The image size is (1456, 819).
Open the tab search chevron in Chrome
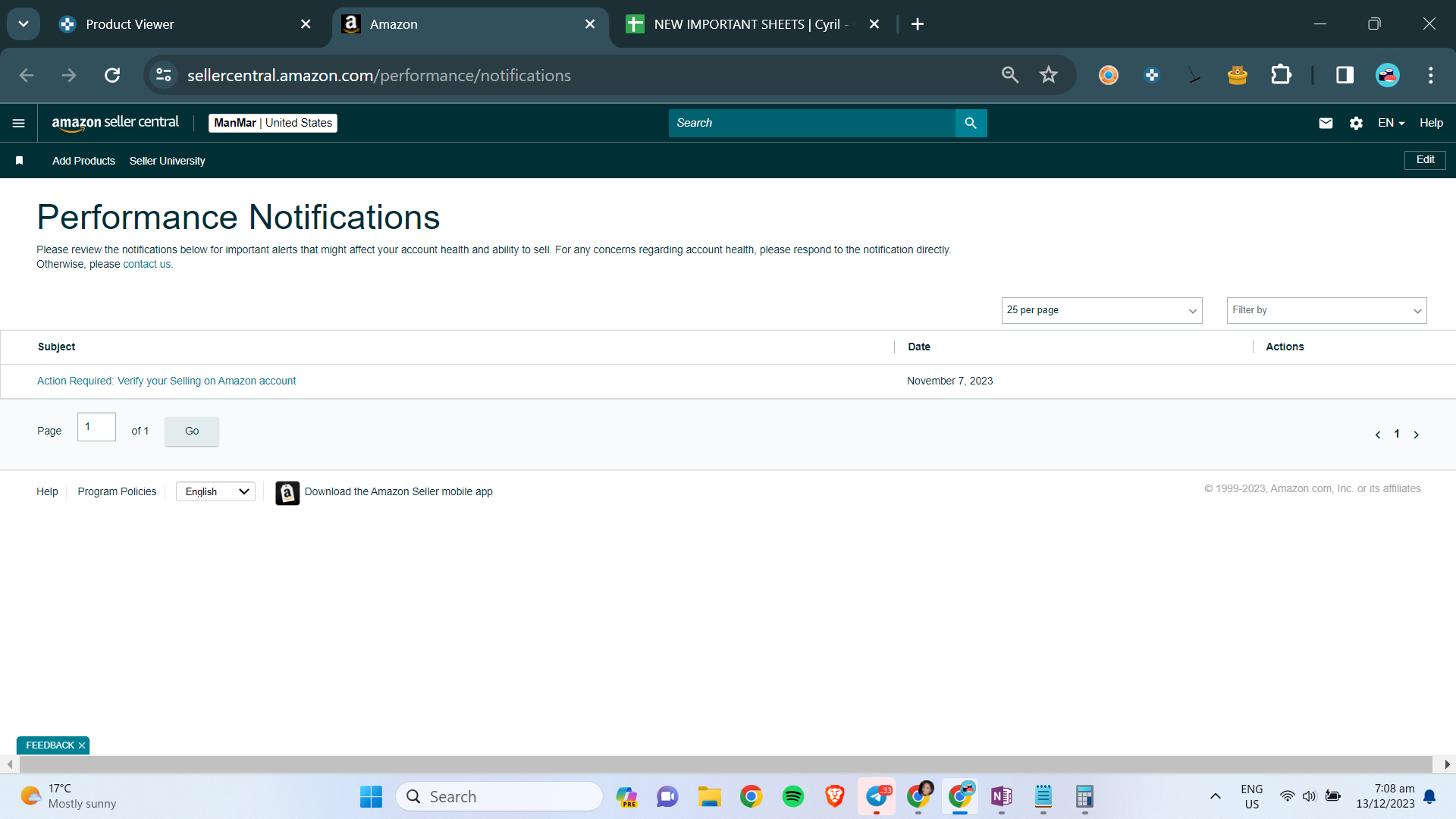24,24
